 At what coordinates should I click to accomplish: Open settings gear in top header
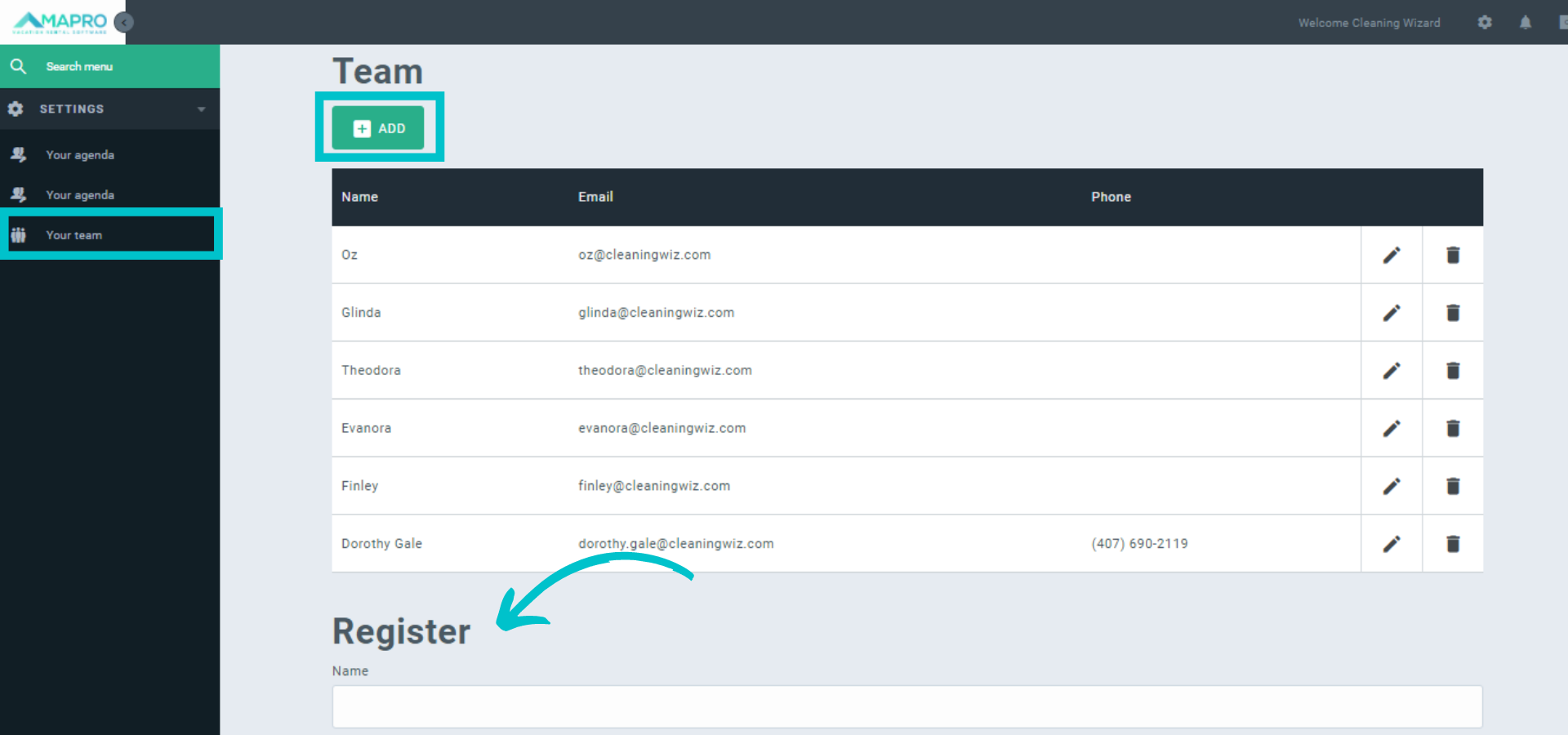[x=1484, y=23]
